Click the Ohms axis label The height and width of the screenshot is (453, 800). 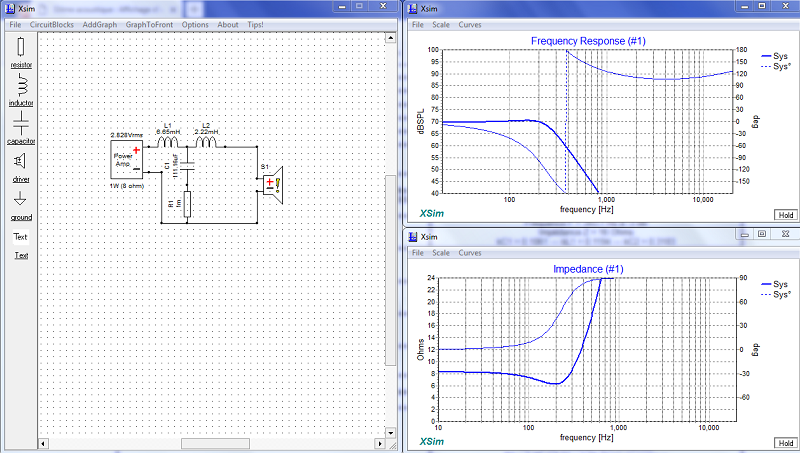tap(421, 349)
